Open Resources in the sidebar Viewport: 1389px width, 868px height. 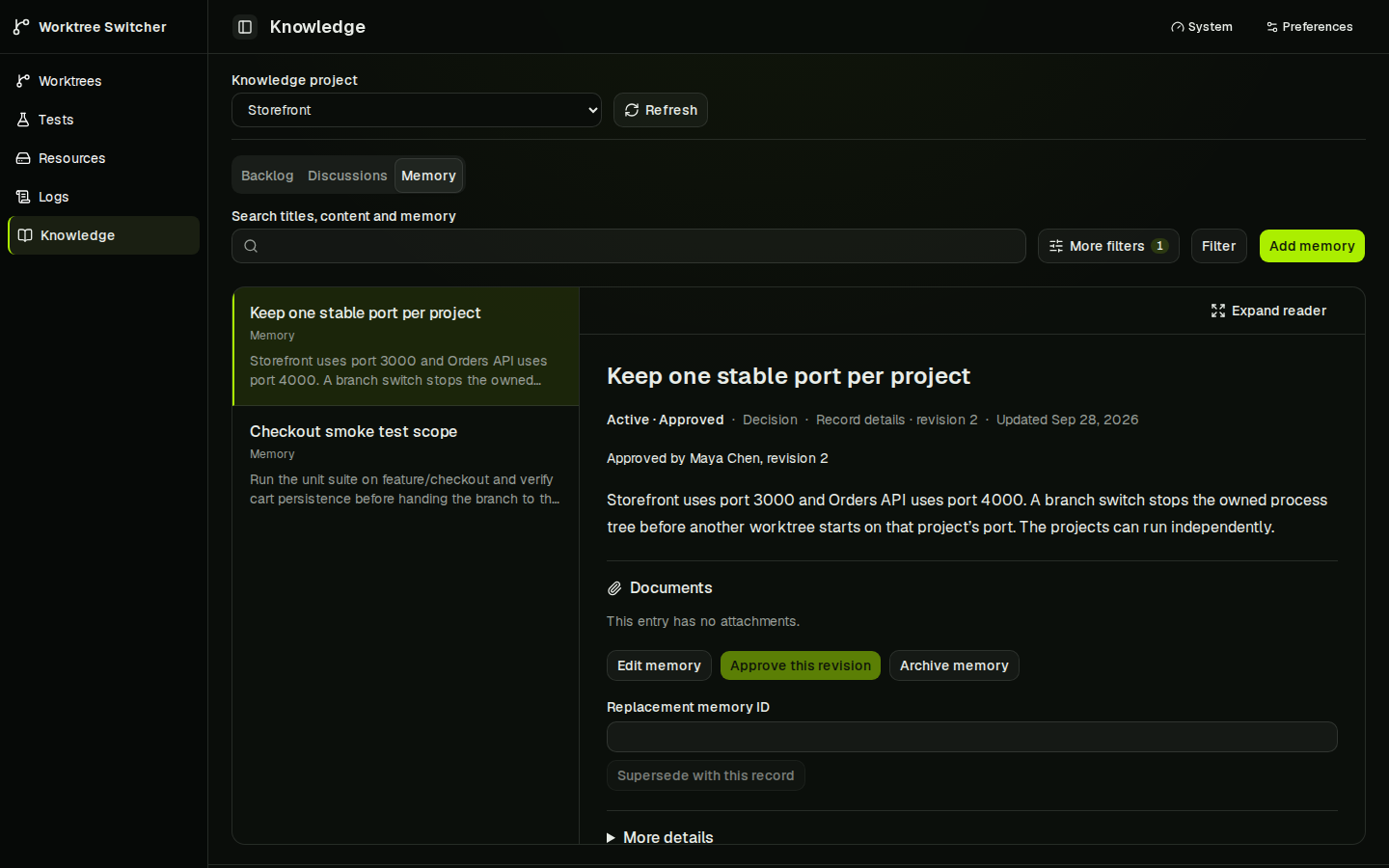click(x=103, y=158)
